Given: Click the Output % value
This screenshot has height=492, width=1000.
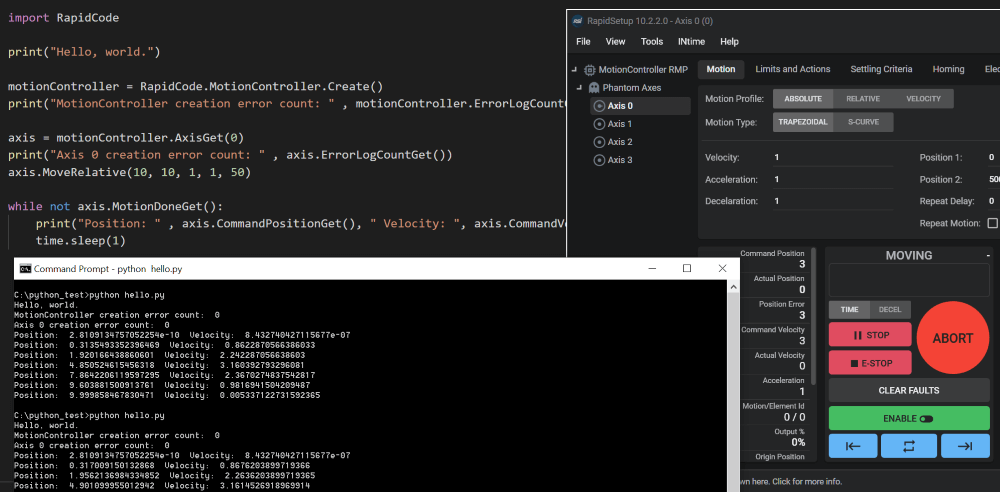Looking at the screenshot, I should [x=798, y=442].
